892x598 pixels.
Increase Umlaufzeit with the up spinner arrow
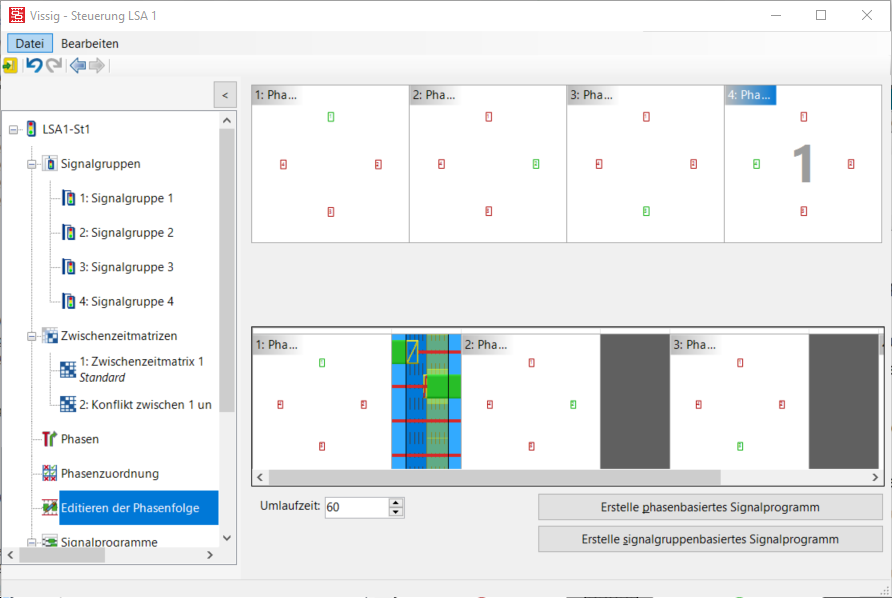point(396,502)
